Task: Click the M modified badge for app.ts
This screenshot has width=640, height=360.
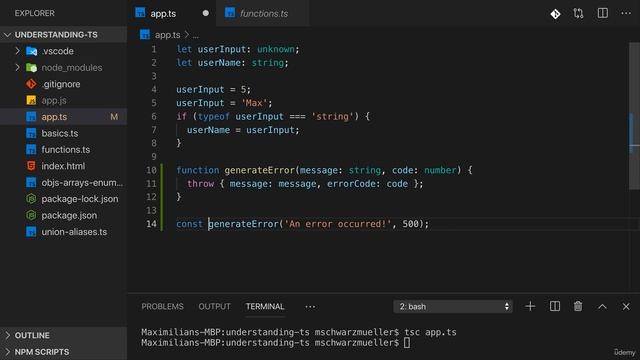Action: coord(114,117)
